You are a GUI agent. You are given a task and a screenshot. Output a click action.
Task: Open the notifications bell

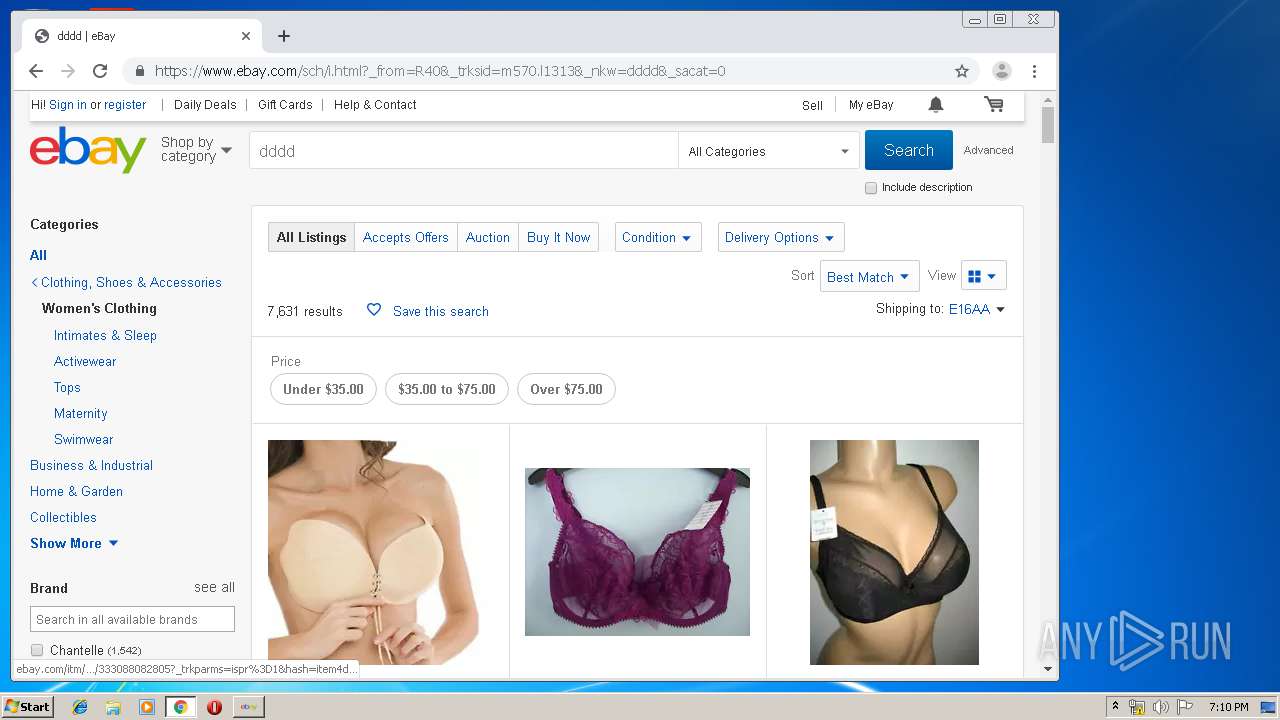pos(936,104)
